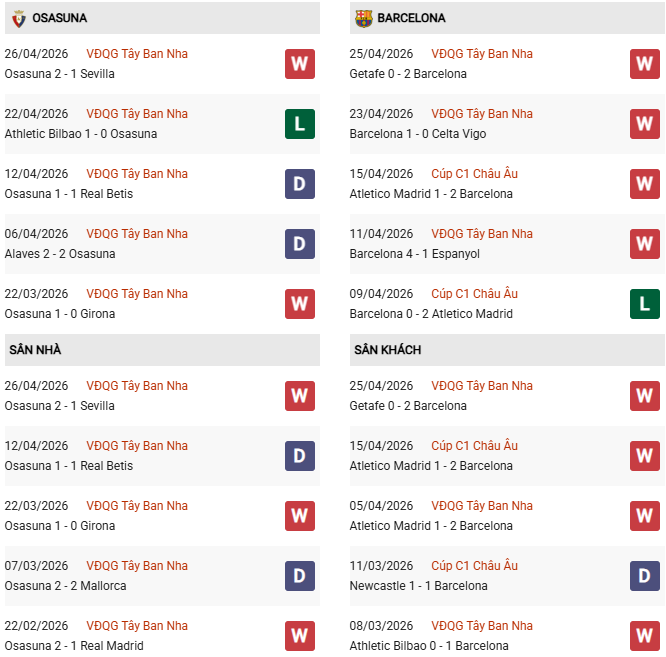Viewport: 666px width, 657px height.
Task: Select the OSASUNA team header
Action: [x=162, y=18]
